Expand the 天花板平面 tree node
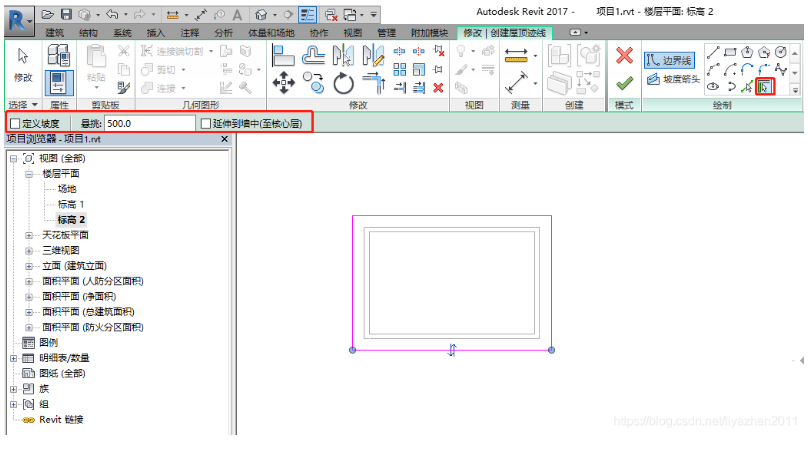808x449 pixels. point(29,236)
